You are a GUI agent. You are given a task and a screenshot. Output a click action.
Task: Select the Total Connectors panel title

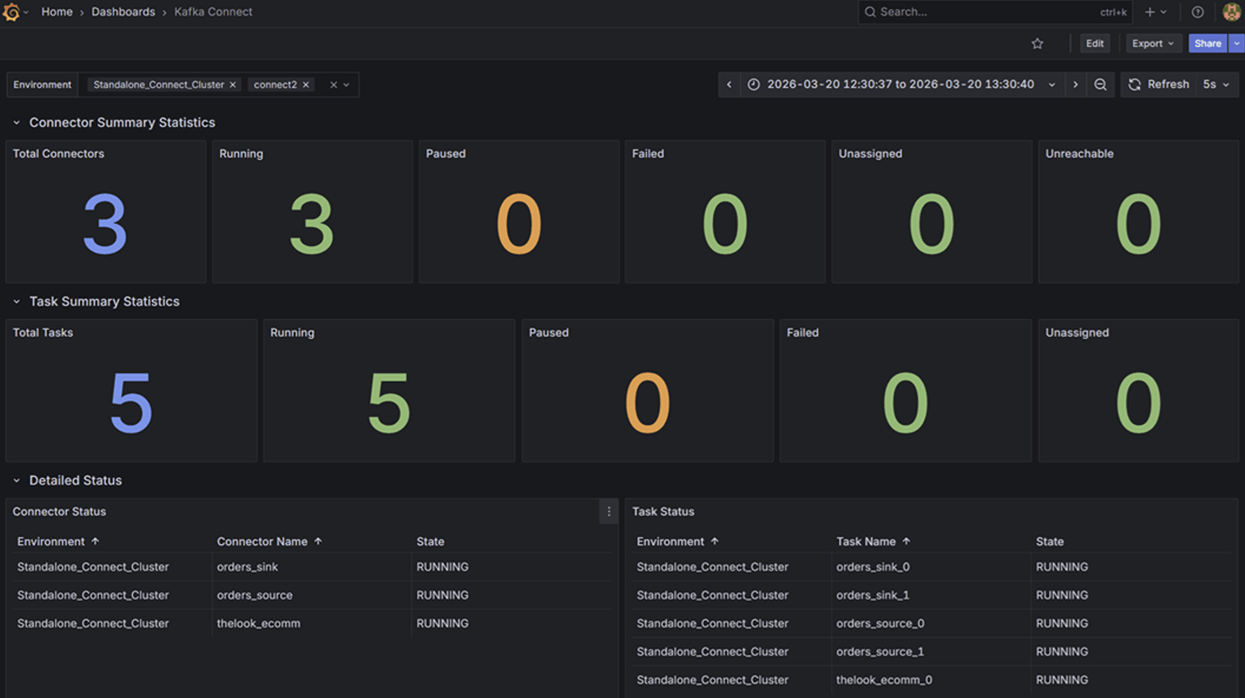coord(58,154)
